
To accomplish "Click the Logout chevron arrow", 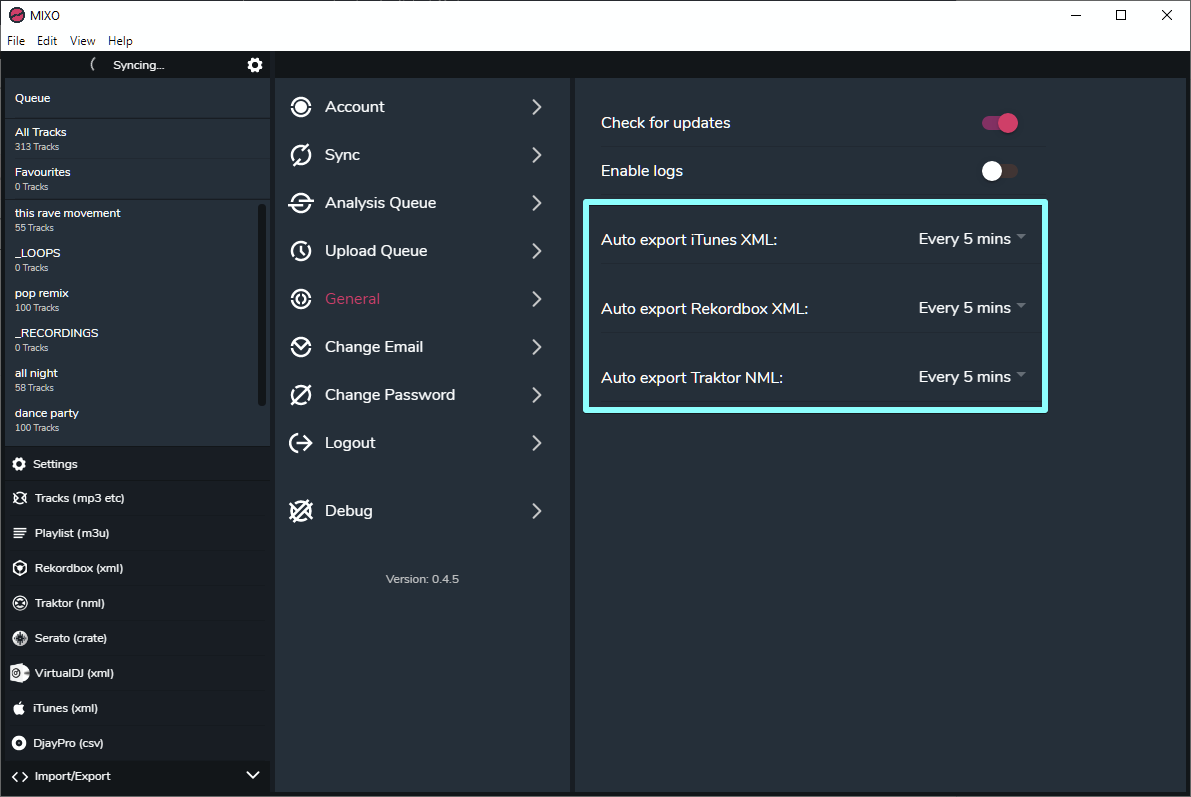I will click(537, 443).
